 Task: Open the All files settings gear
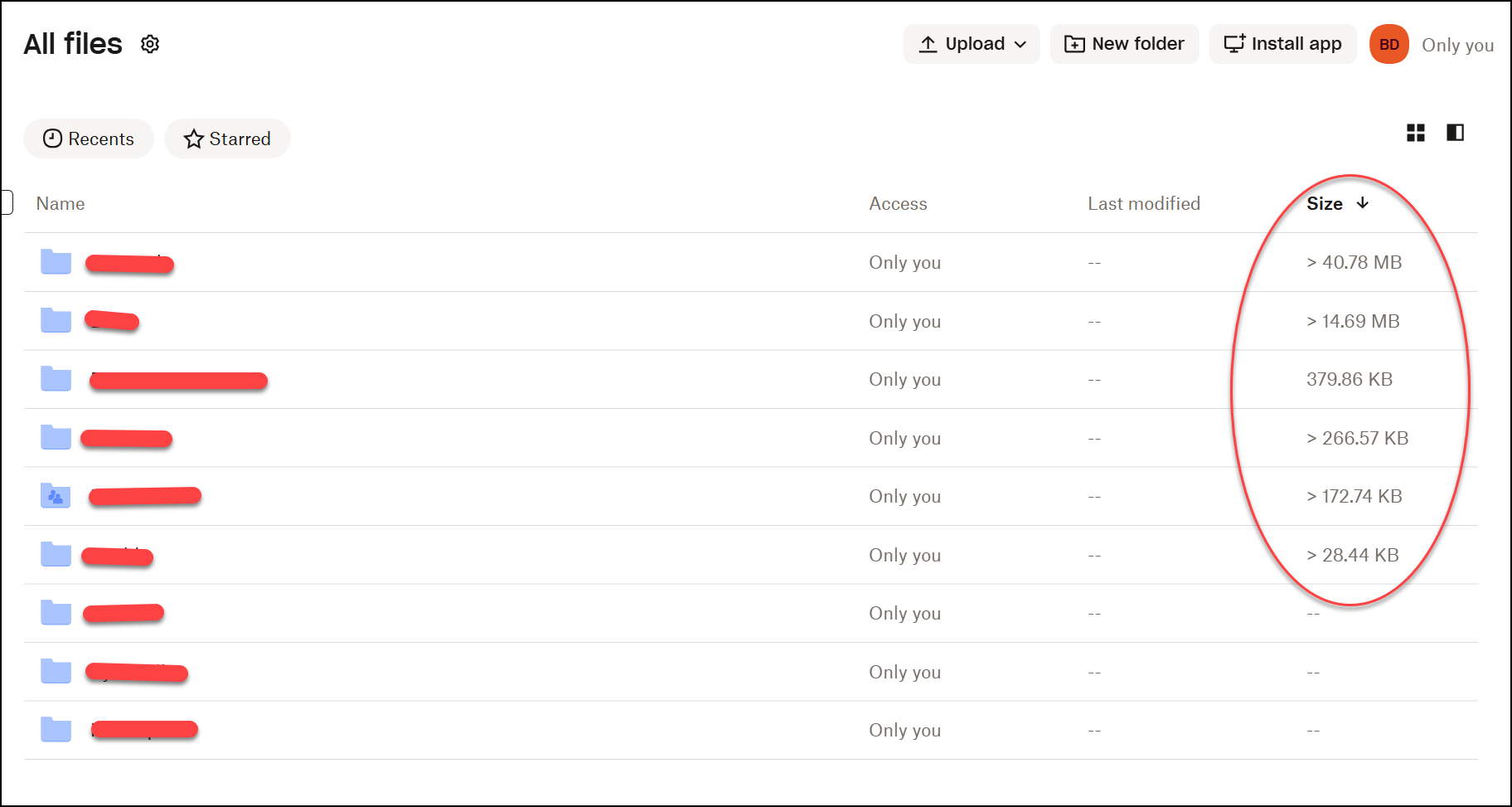coord(150,44)
